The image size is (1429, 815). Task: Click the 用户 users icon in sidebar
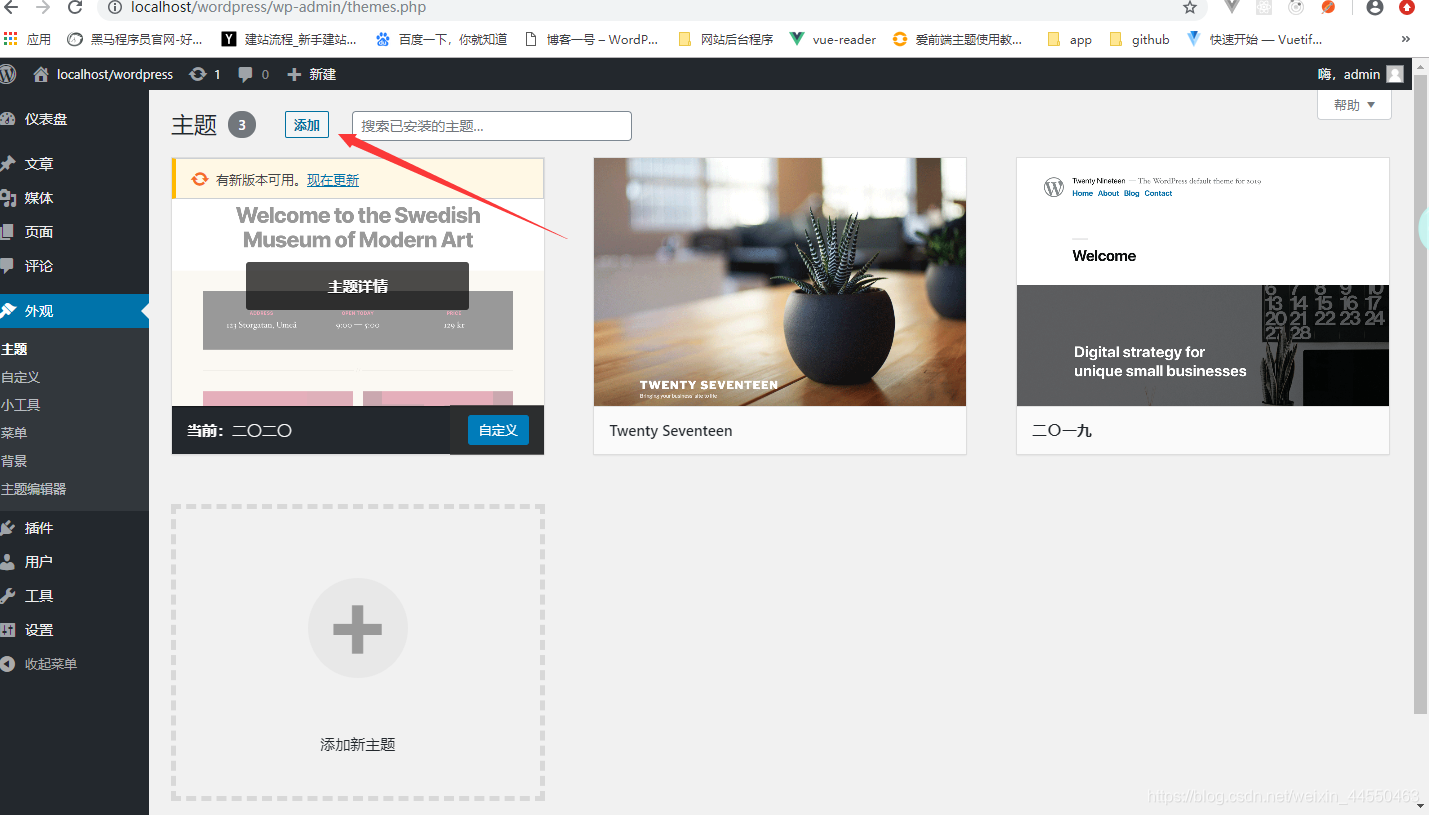point(8,562)
